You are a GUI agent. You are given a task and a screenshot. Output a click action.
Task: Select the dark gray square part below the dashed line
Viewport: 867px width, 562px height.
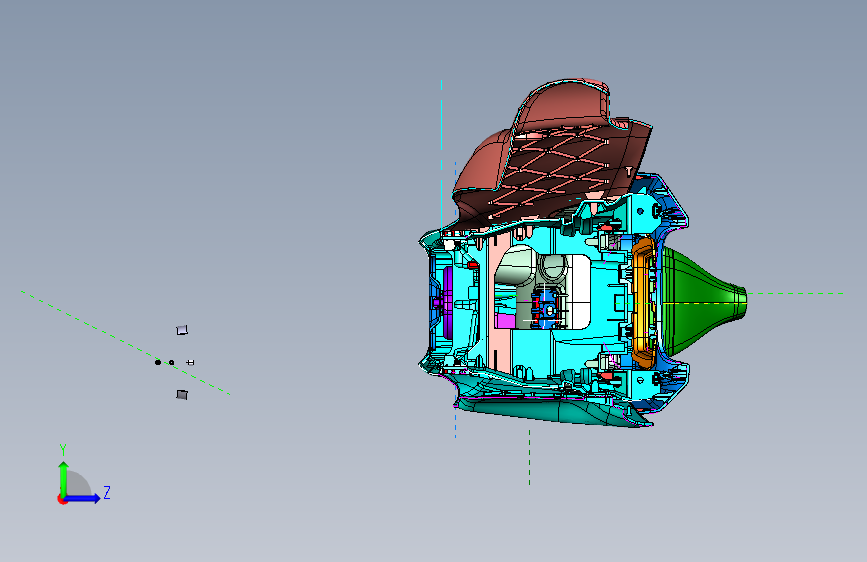(182, 394)
